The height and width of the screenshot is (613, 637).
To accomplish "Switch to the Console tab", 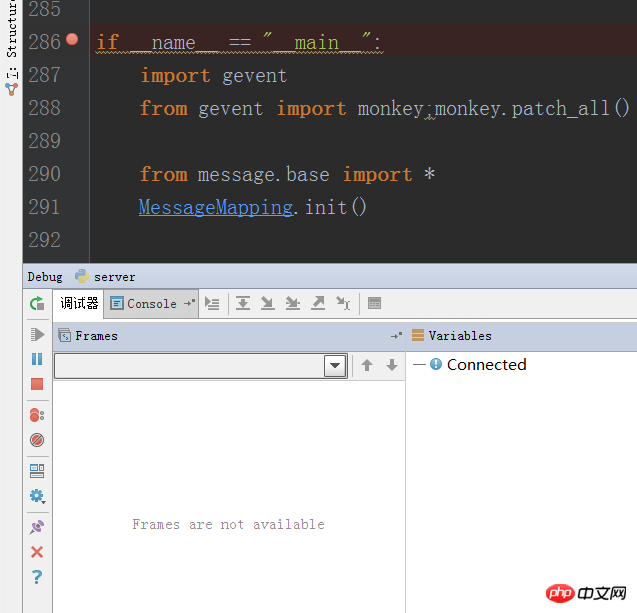I will 144,303.
